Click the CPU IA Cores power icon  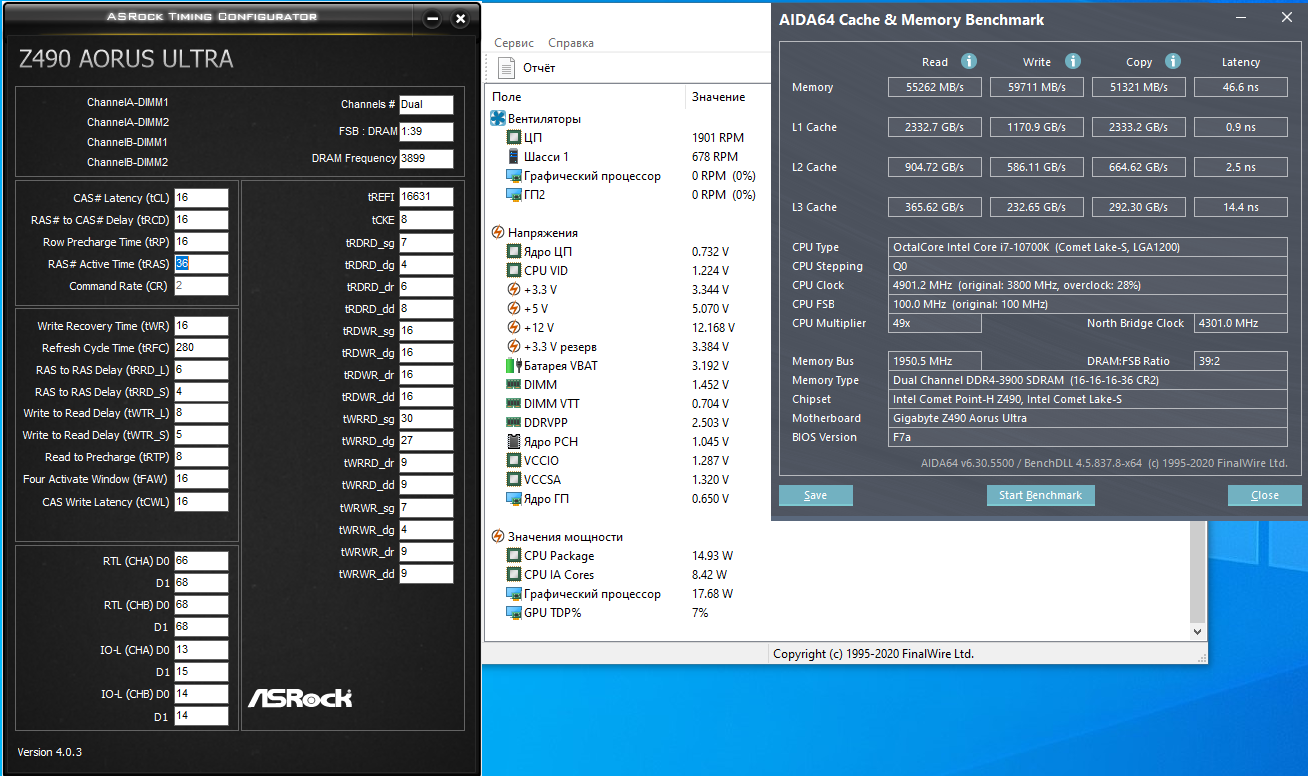[514, 574]
